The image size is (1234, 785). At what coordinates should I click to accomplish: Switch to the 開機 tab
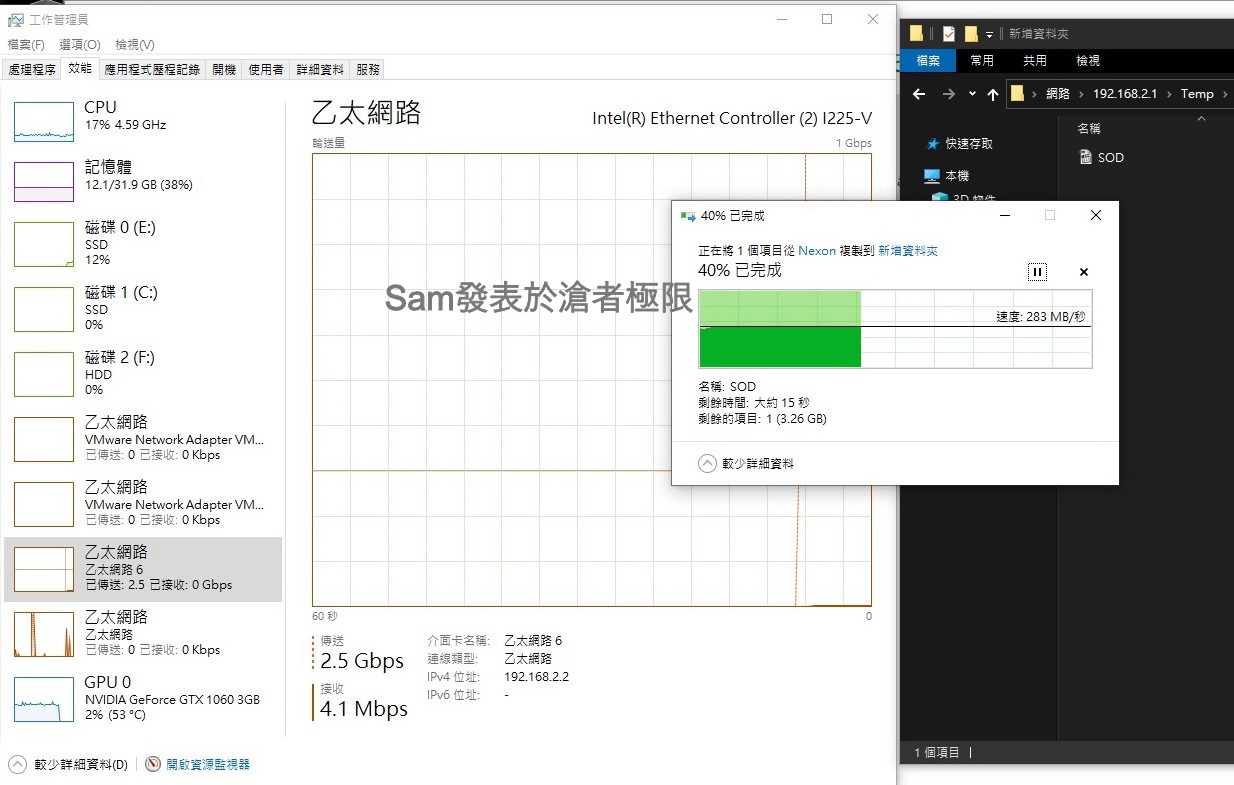click(x=225, y=70)
